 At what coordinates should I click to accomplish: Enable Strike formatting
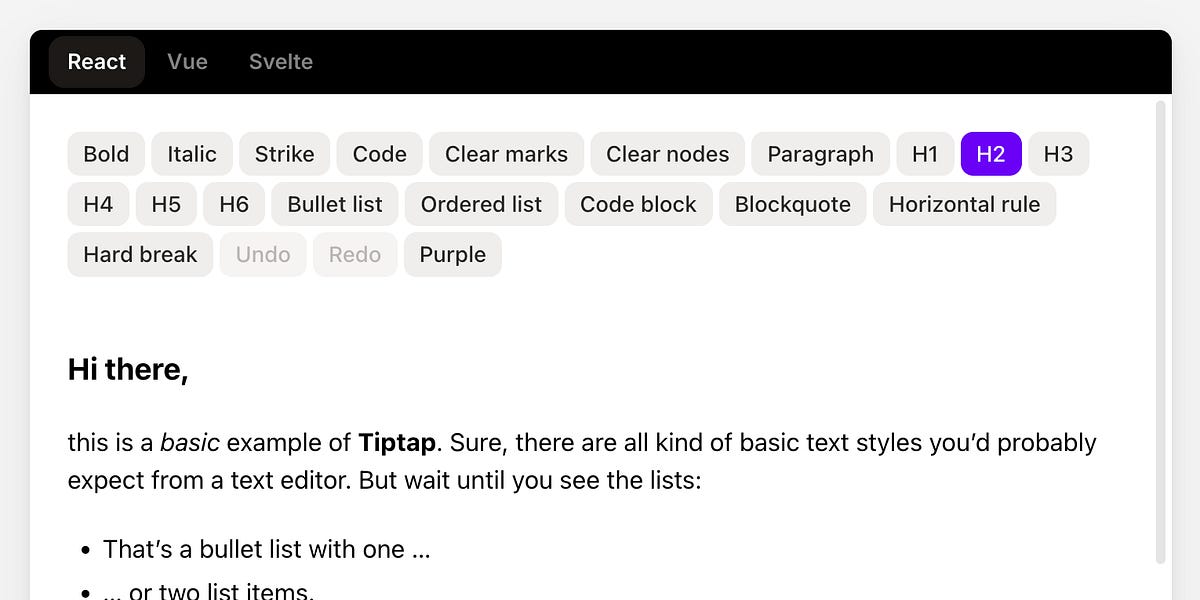(x=284, y=154)
